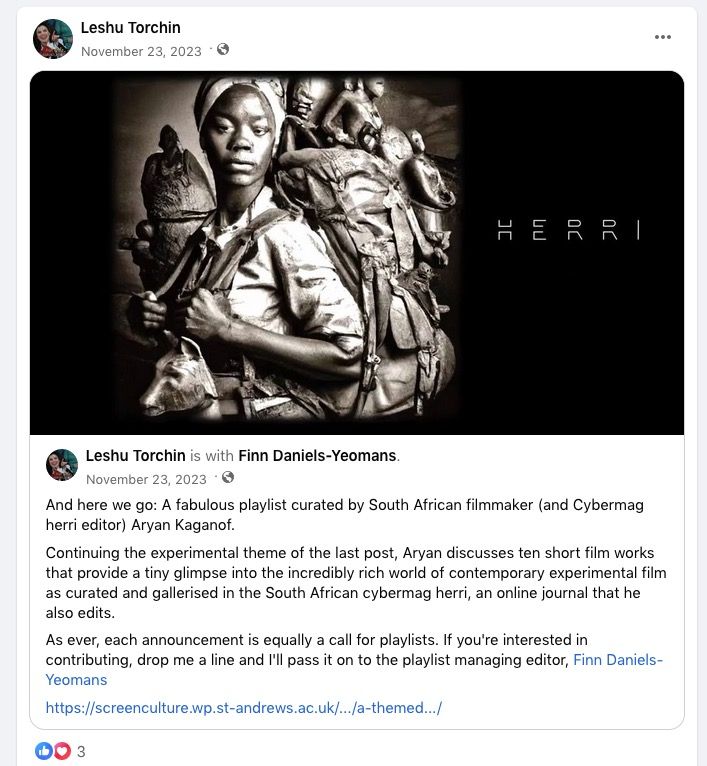Open the post options three-dots menu
Screen dimensions: 707x766
coord(663,37)
